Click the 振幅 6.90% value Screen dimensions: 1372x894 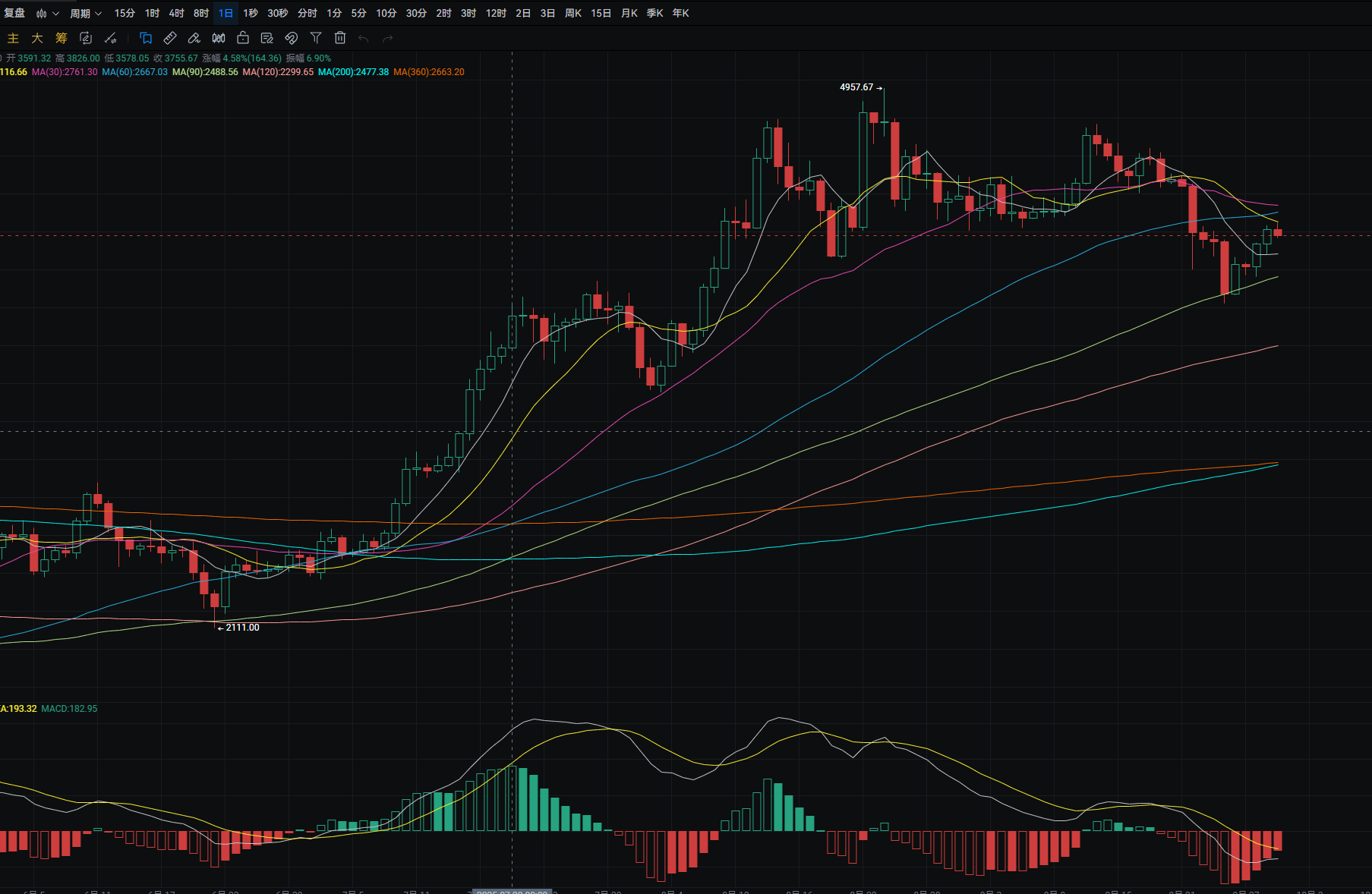point(308,58)
